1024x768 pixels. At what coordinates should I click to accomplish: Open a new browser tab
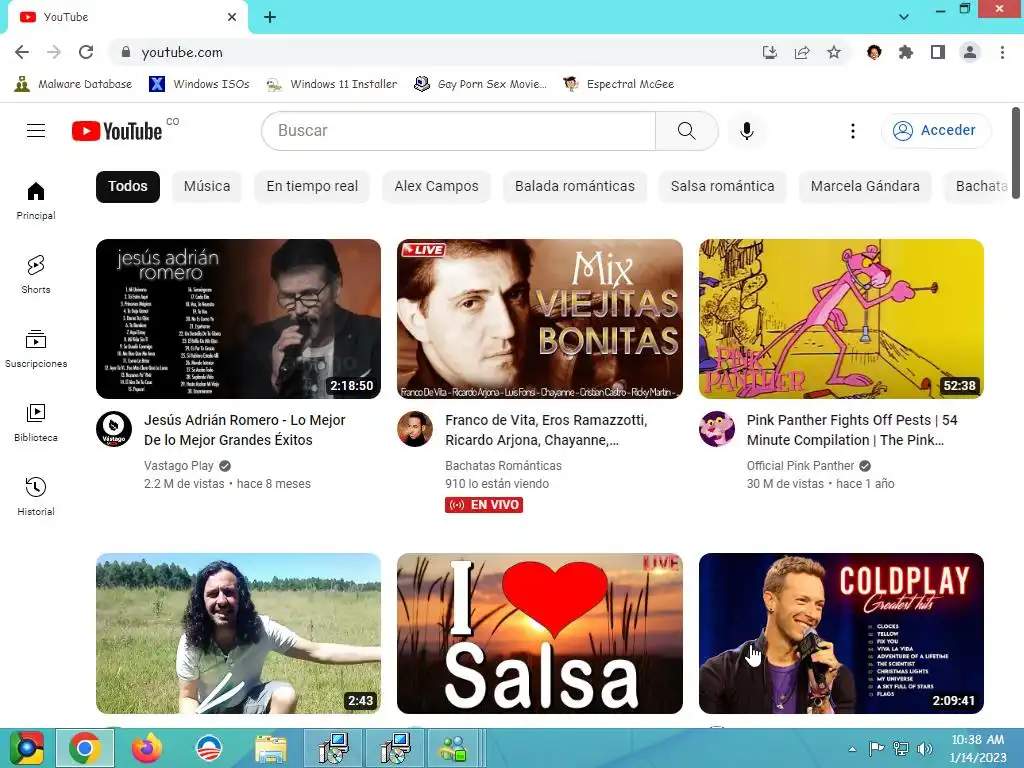pos(270,17)
